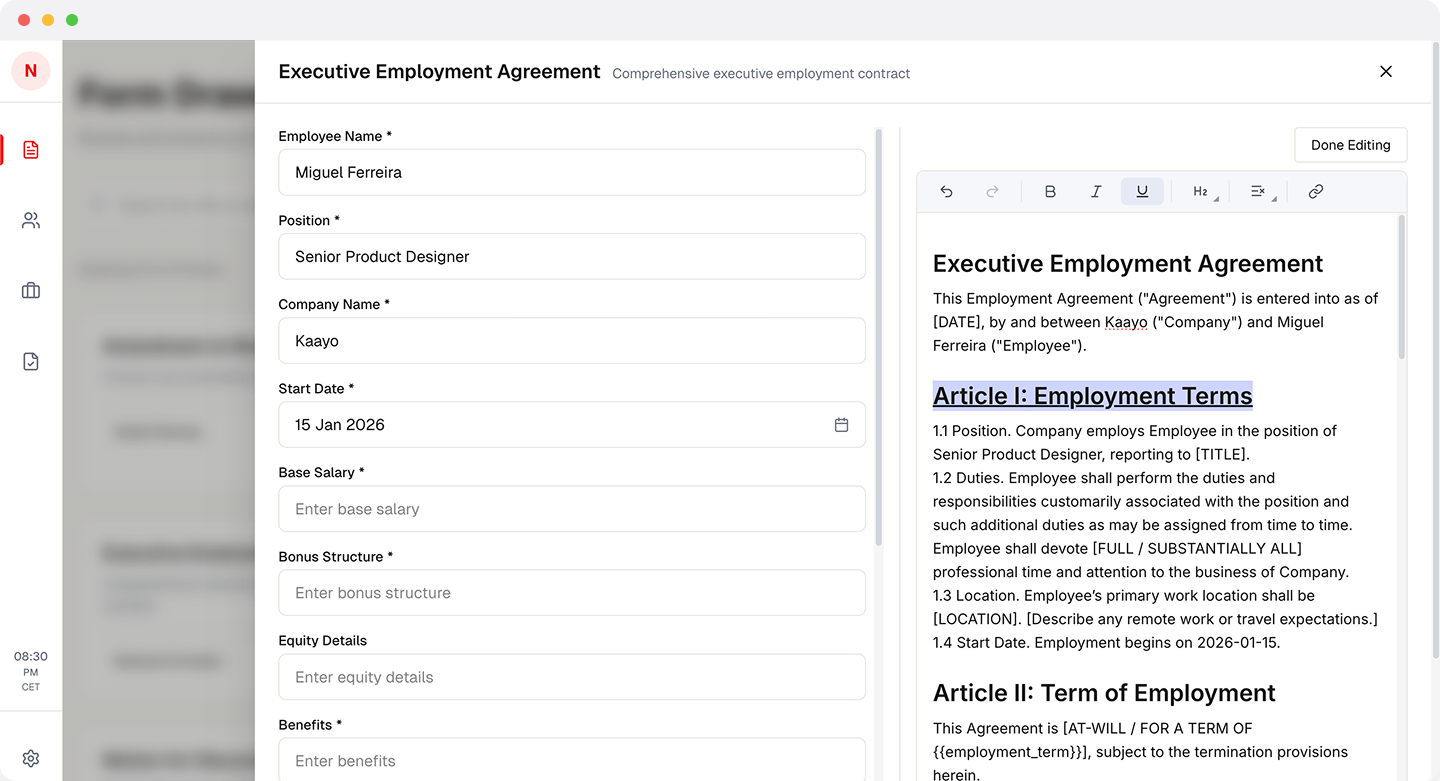Click the N avatar at the top of sidebar

(x=30, y=71)
